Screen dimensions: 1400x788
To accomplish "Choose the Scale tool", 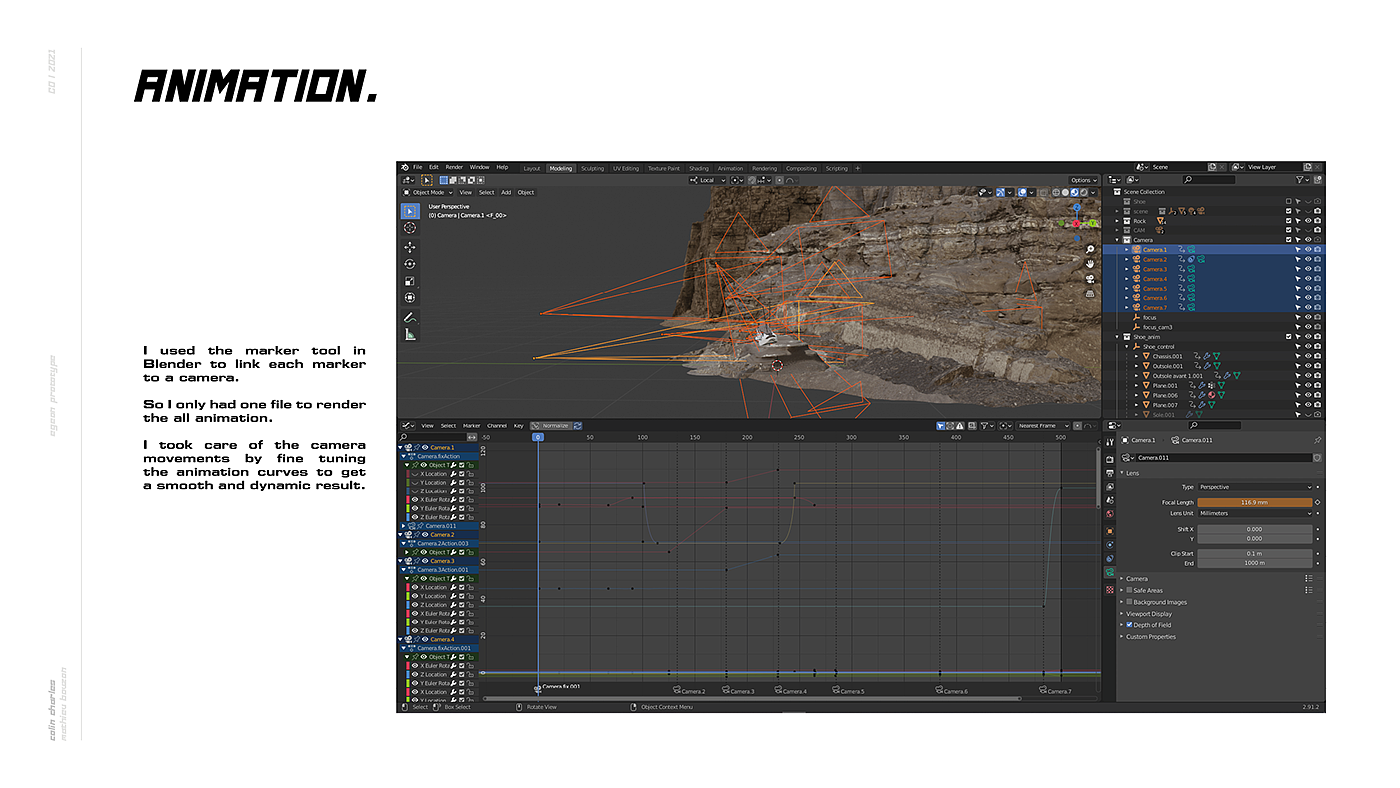I will (410, 281).
